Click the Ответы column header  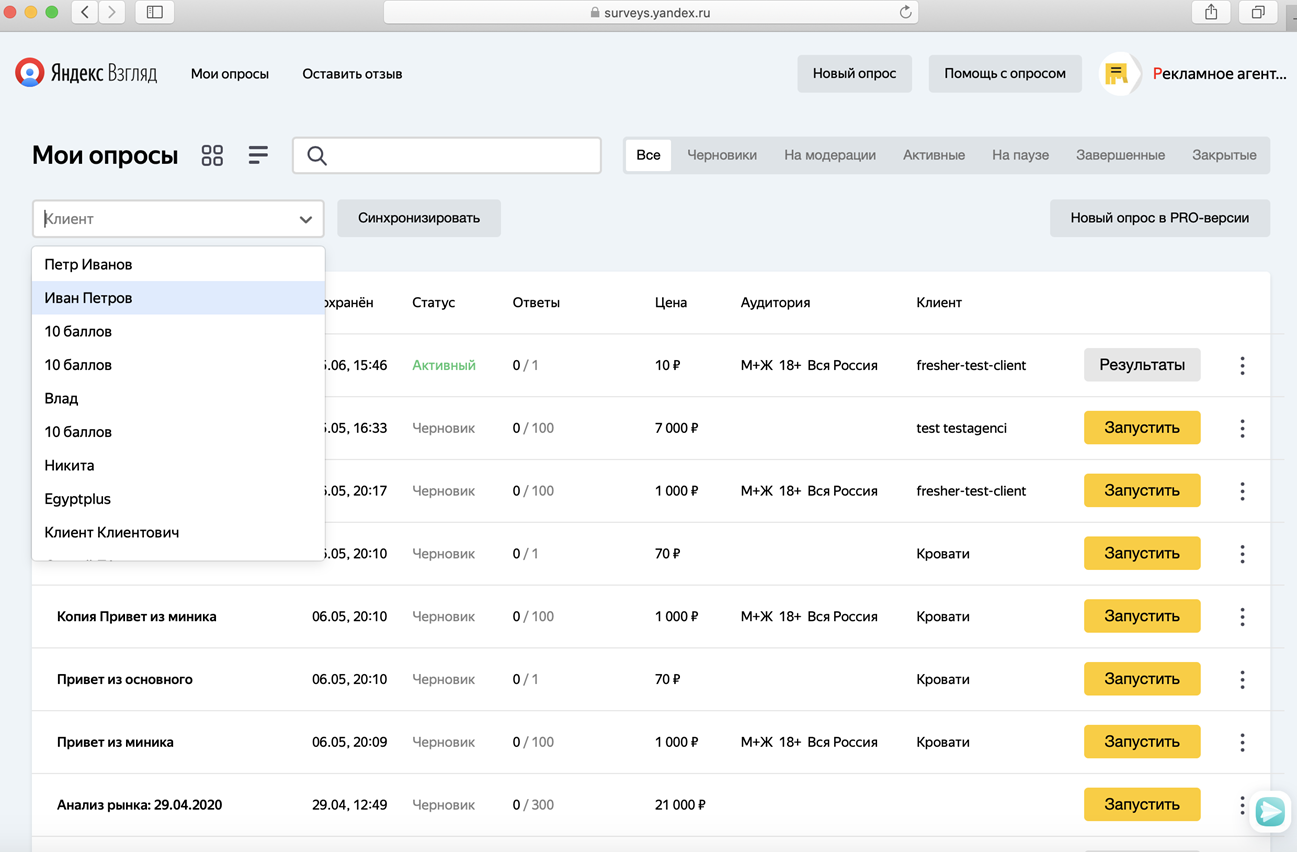click(x=536, y=302)
